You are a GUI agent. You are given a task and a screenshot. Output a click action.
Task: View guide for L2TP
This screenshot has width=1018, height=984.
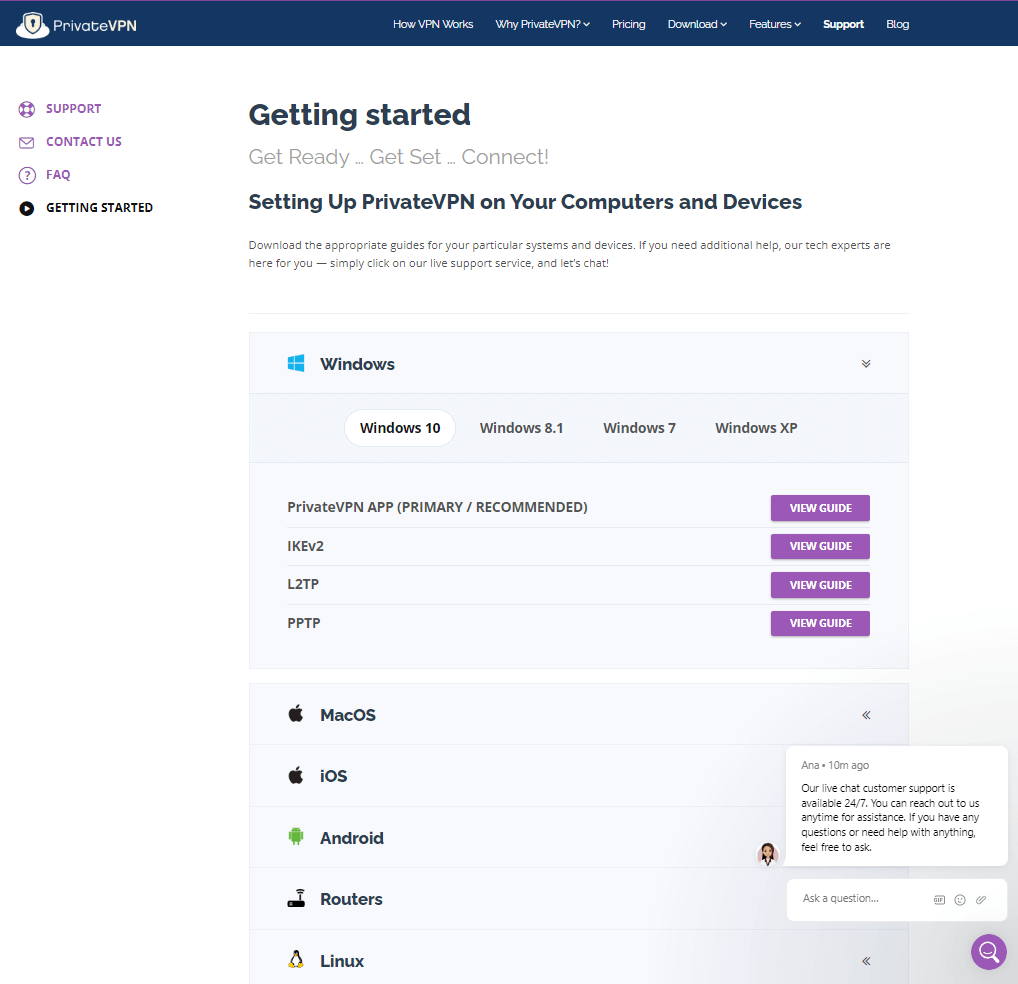pos(820,585)
